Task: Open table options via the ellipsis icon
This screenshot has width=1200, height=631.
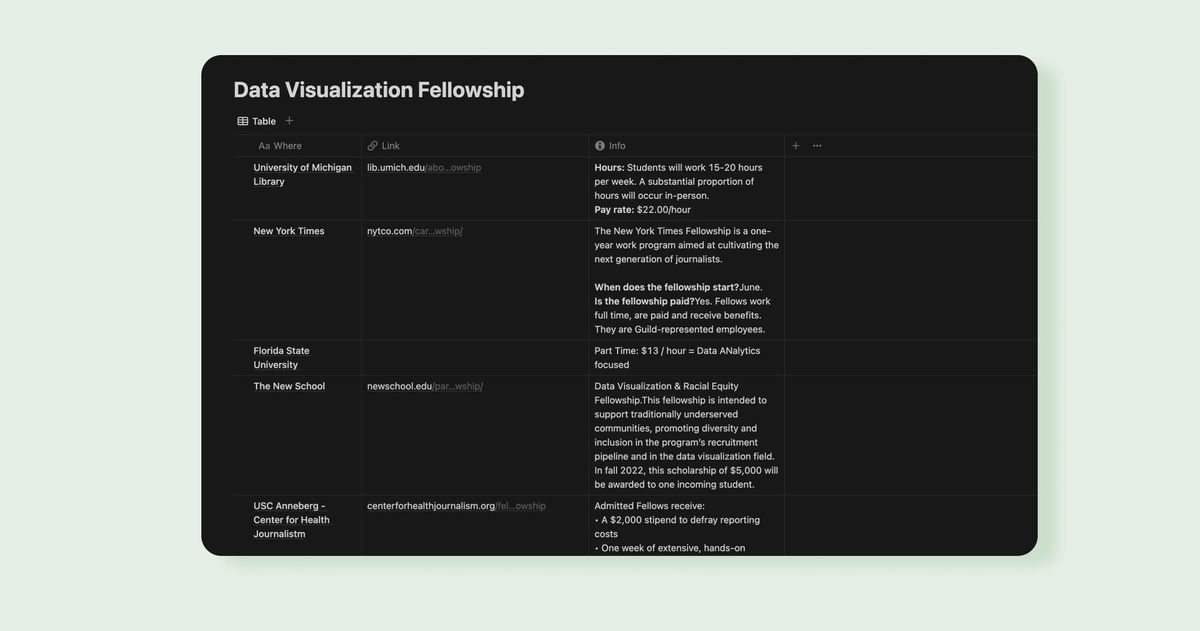Action: coord(817,145)
